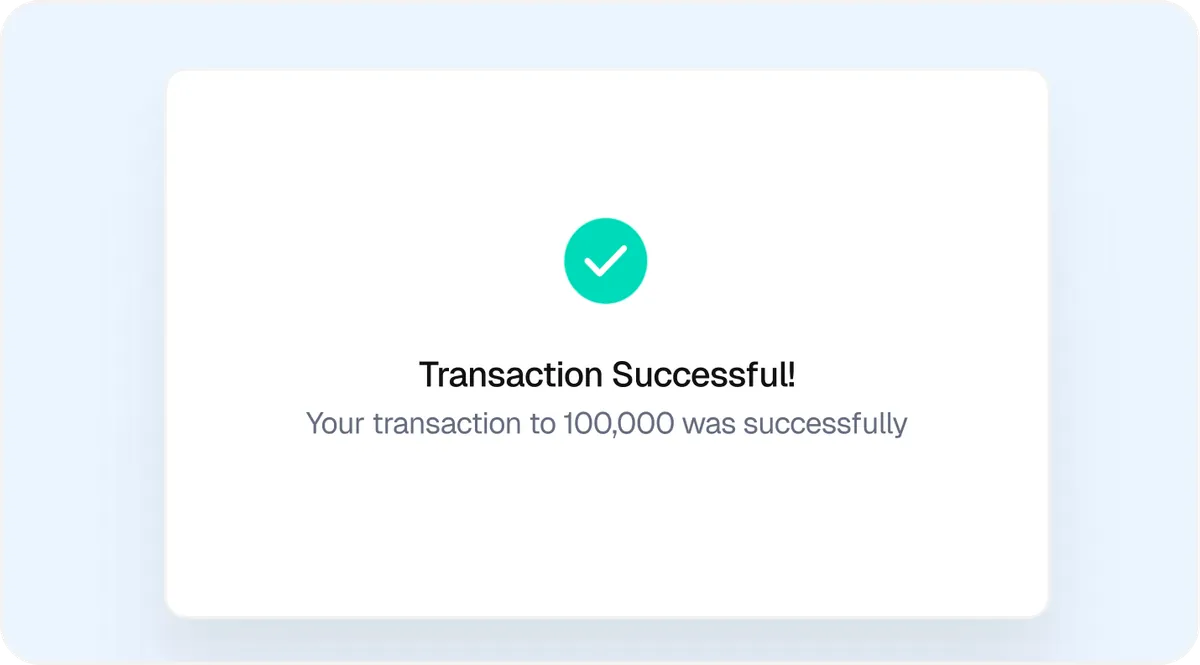
Task: Select the white check inside the circle
Action: (605, 261)
